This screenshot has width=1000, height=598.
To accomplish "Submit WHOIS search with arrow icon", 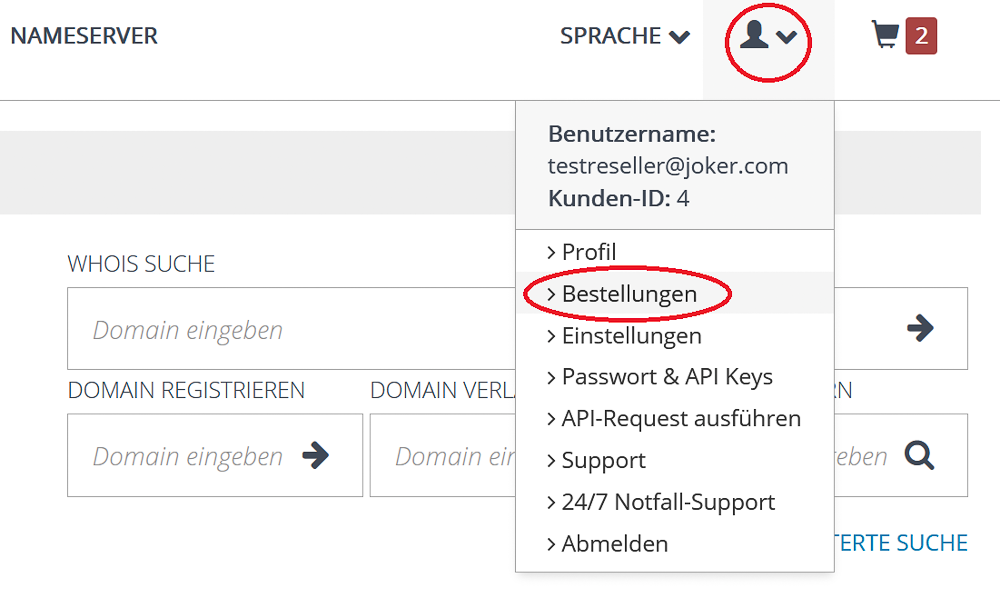I will [920, 328].
